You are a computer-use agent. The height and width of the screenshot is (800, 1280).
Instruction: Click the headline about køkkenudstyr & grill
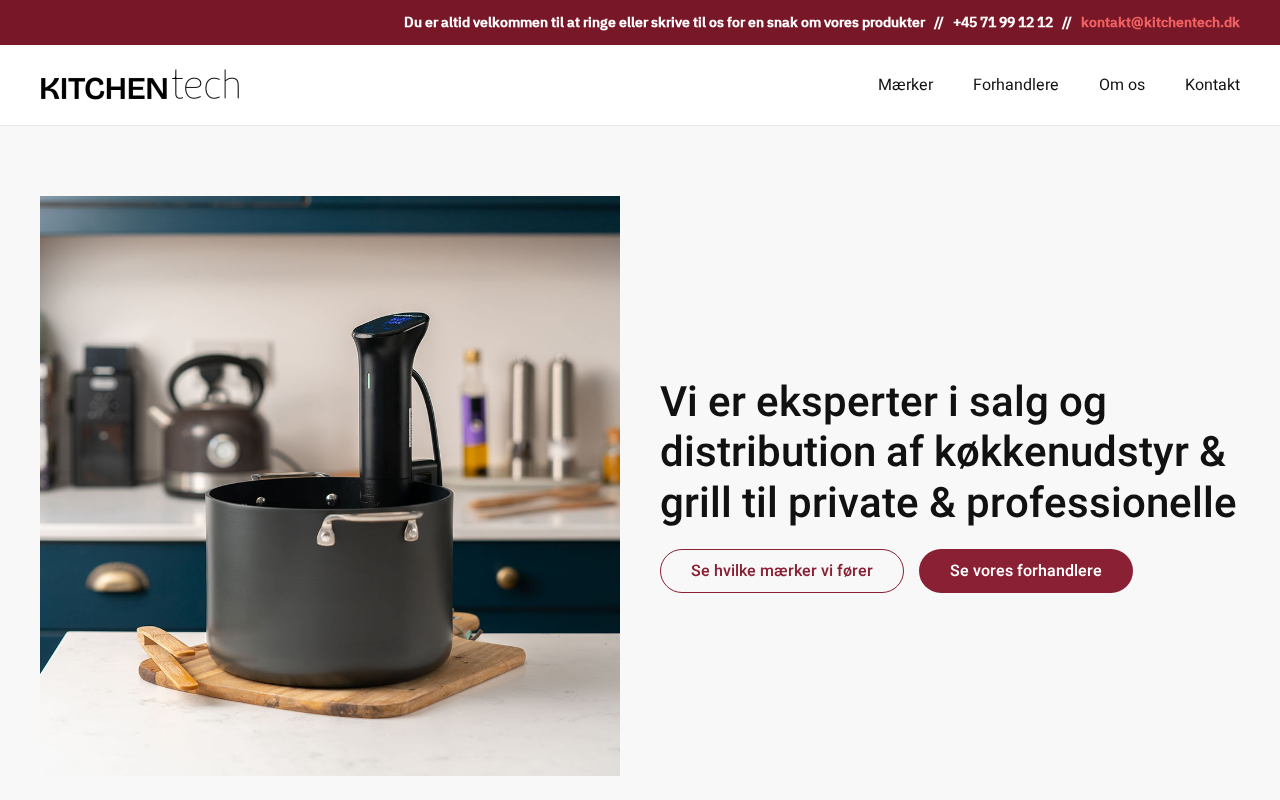tap(948, 452)
